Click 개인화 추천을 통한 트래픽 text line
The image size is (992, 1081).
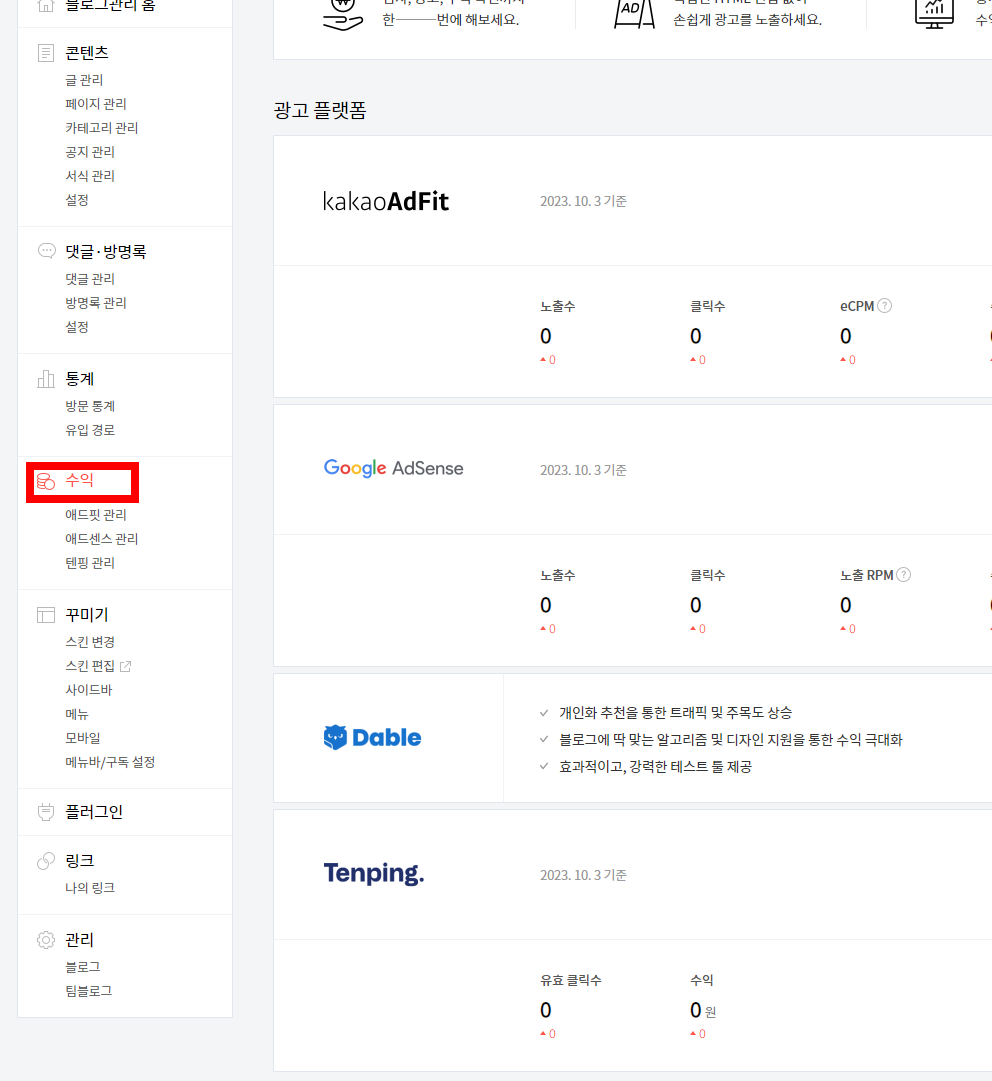pyautogui.click(x=676, y=713)
